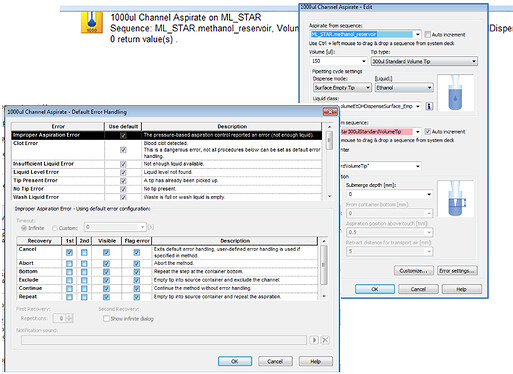Click the error list scrollbar down arrow

tap(329, 196)
